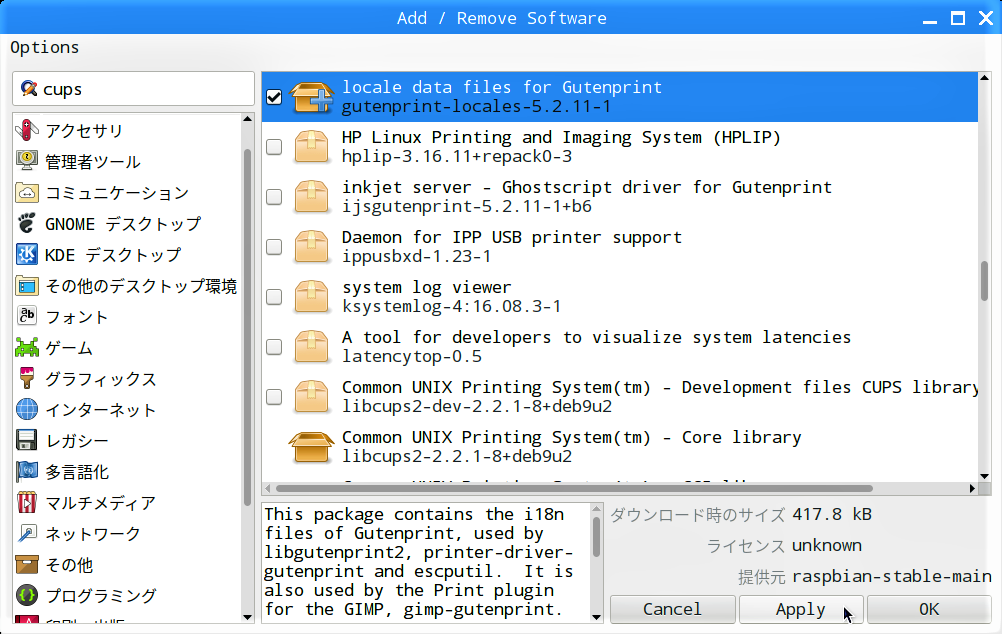Click the installed libcups2 Core library icon
1002x634 pixels.
(311, 447)
